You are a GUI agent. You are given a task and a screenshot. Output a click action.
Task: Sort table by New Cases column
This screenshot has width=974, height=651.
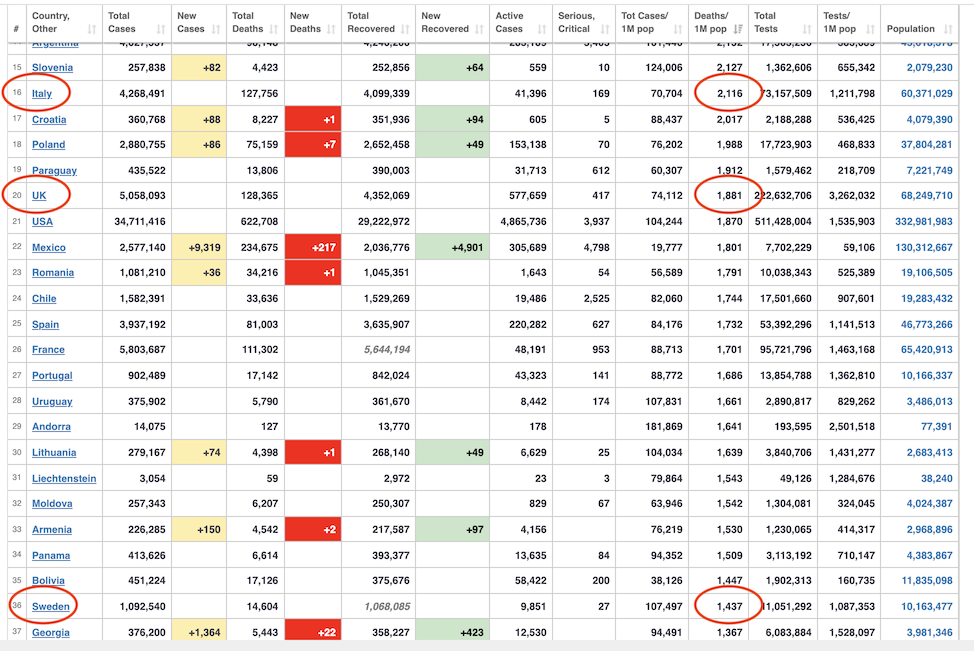[x=199, y=23]
